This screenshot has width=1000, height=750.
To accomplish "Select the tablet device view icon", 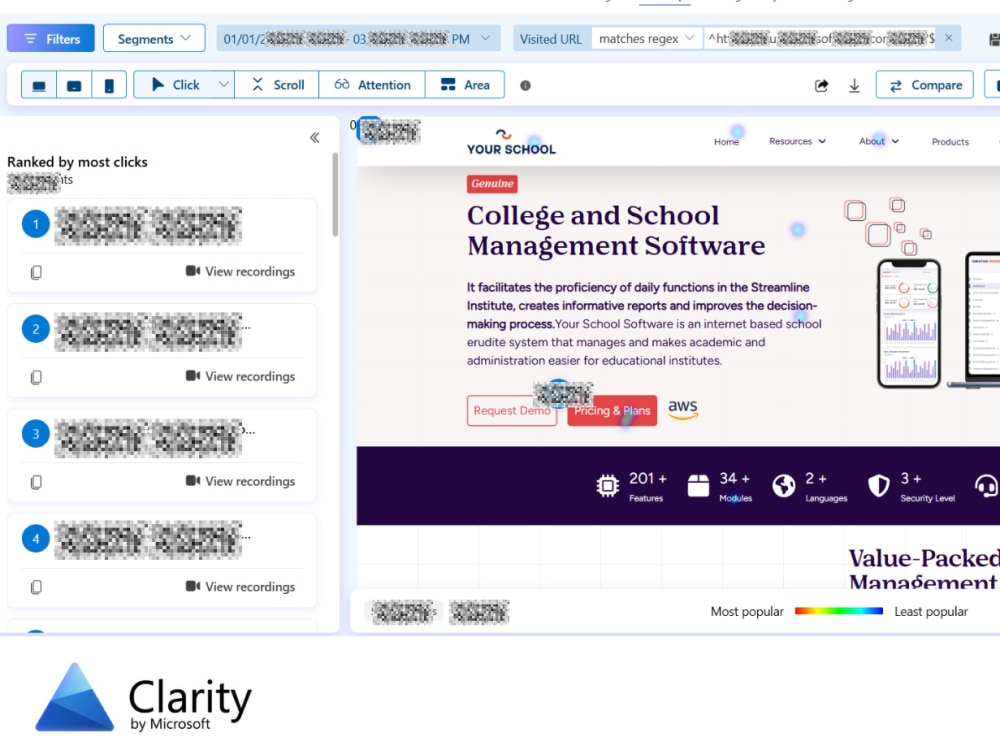I will tap(74, 85).
